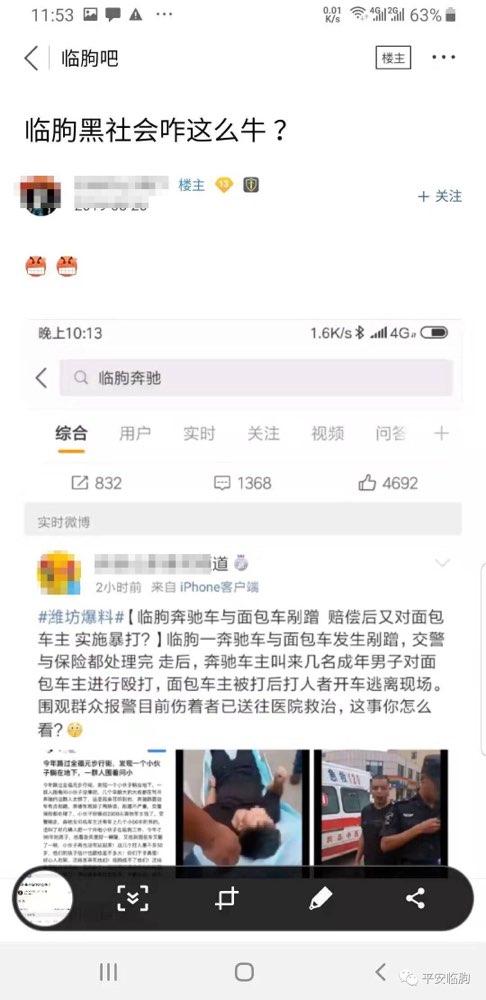Tap the plus icon after 问答 tab
The image size is (486, 1000).
tap(441, 434)
